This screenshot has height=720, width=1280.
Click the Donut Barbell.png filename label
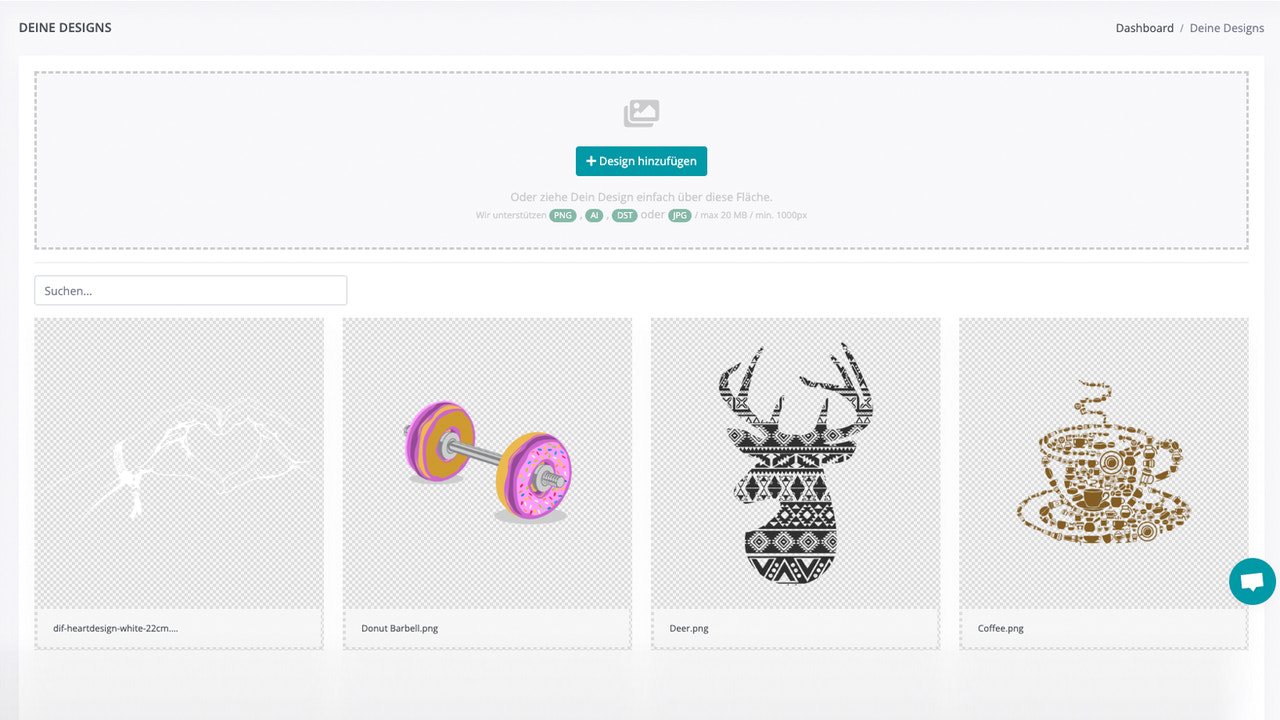pyautogui.click(x=400, y=628)
